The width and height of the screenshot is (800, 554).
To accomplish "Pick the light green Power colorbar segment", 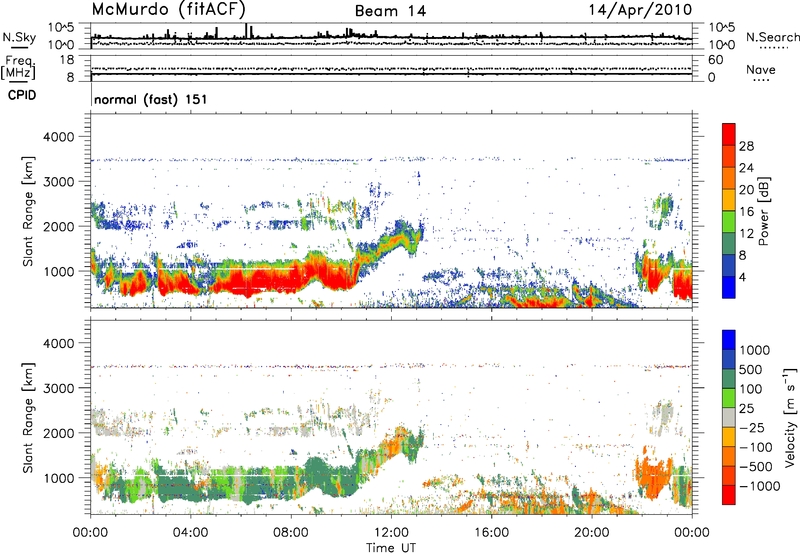I will point(729,222).
